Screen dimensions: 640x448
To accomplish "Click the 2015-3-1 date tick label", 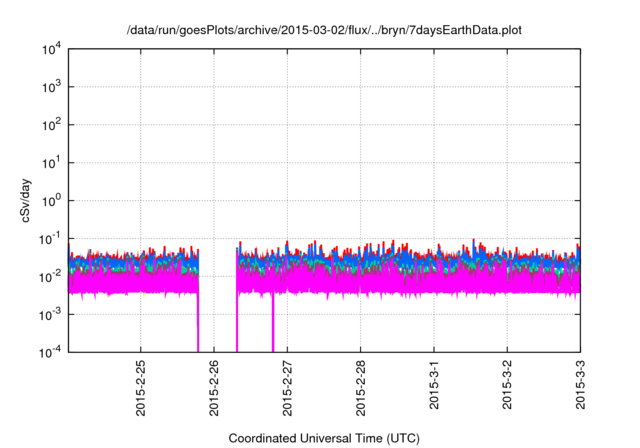I will pos(434,384).
